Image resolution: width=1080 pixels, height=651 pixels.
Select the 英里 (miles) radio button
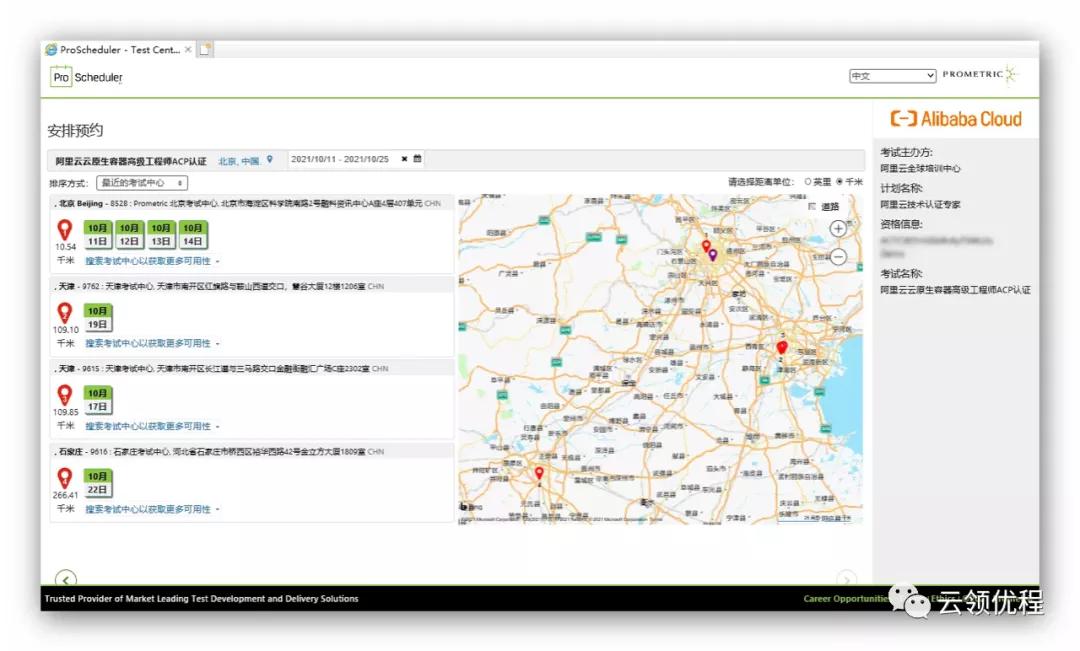[x=808, y=182]
